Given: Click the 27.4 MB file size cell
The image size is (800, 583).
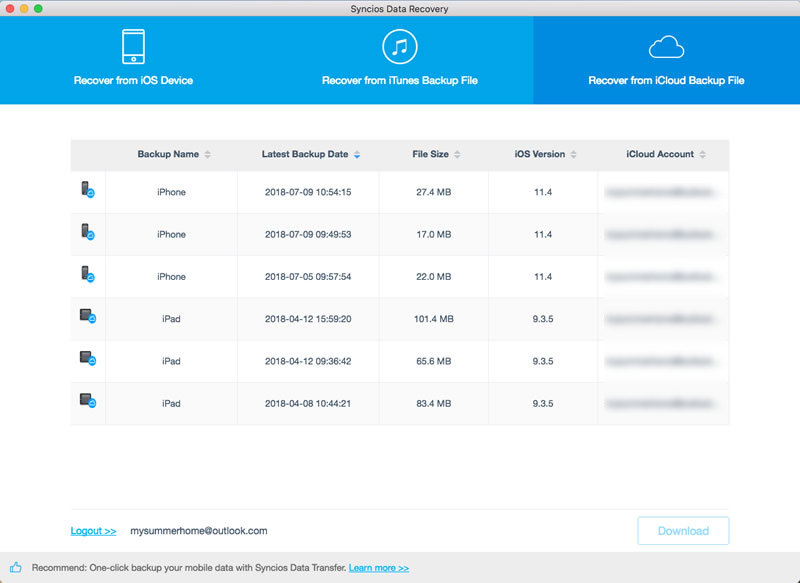Looking at the screenshot, I should click(x=433, y=192).
